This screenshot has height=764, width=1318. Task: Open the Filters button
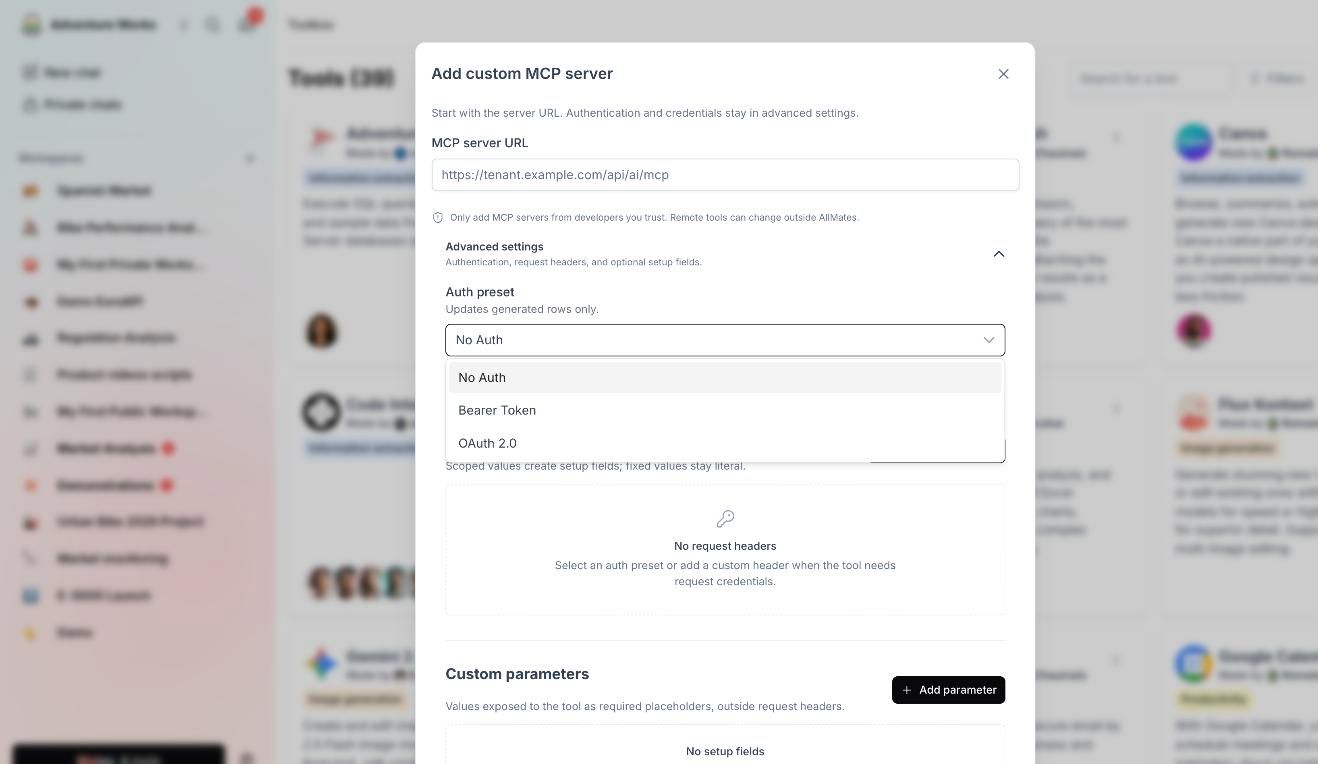coord(1276,78)
